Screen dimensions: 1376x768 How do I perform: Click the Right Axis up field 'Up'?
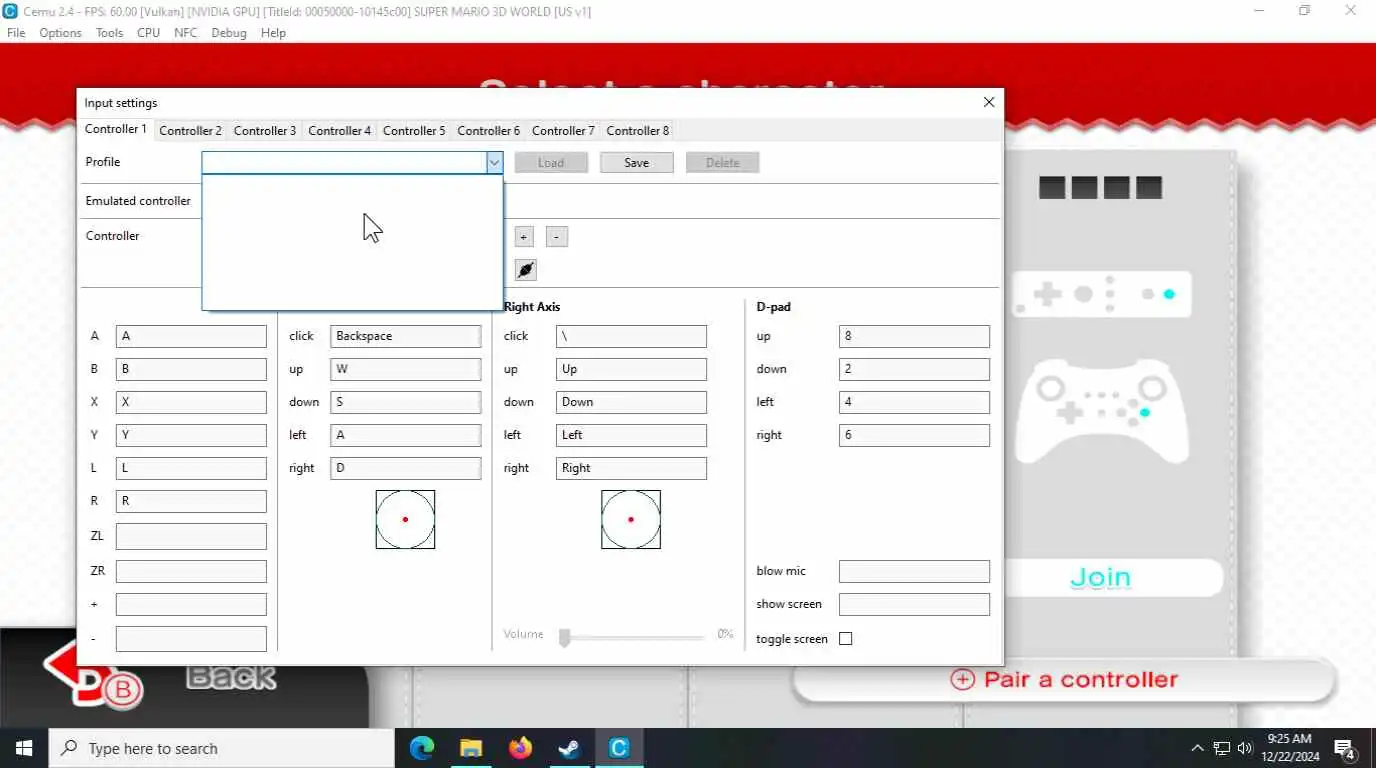(x=631, y=369)
